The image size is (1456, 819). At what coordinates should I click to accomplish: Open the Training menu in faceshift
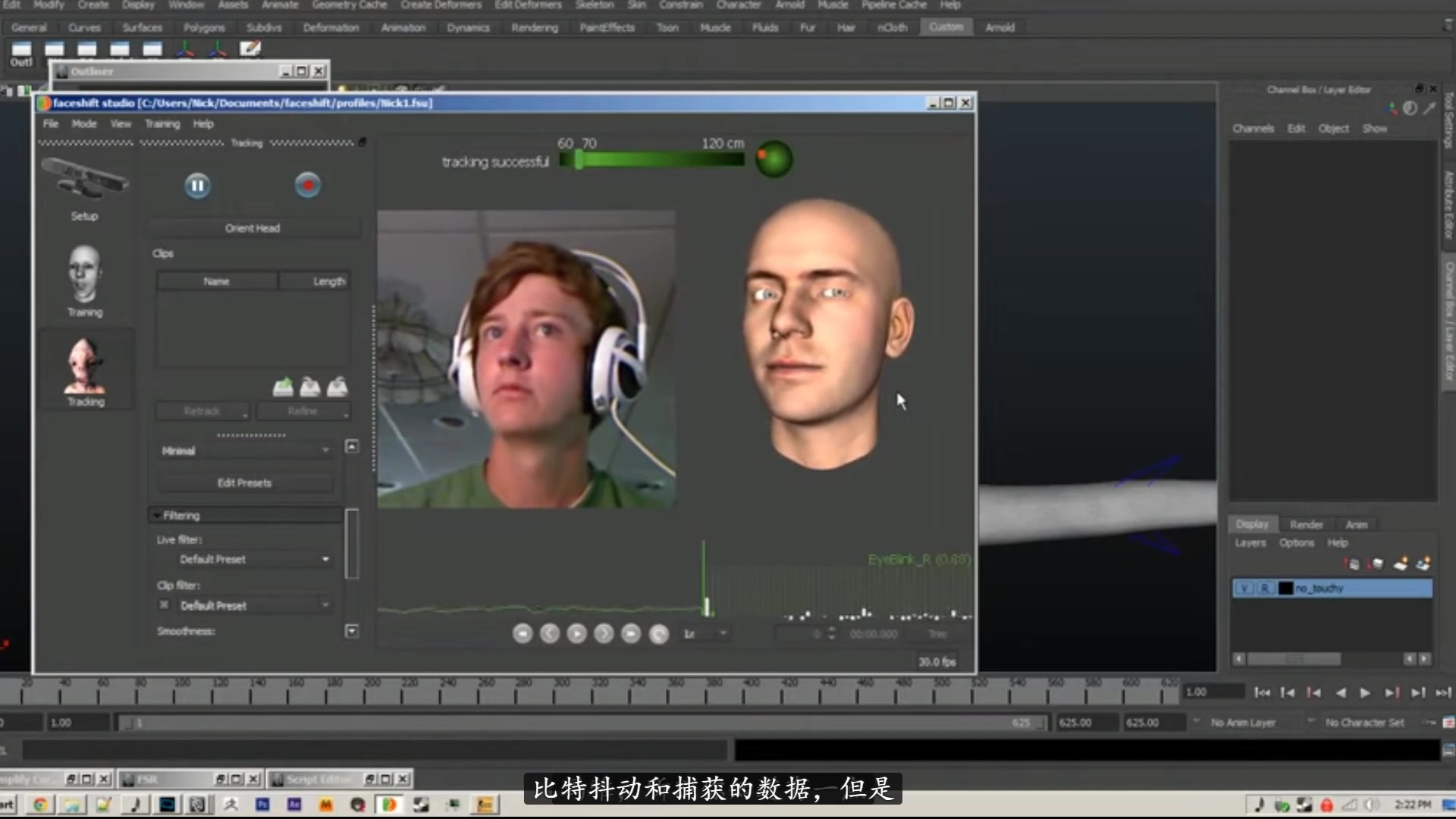coord(162,124)
